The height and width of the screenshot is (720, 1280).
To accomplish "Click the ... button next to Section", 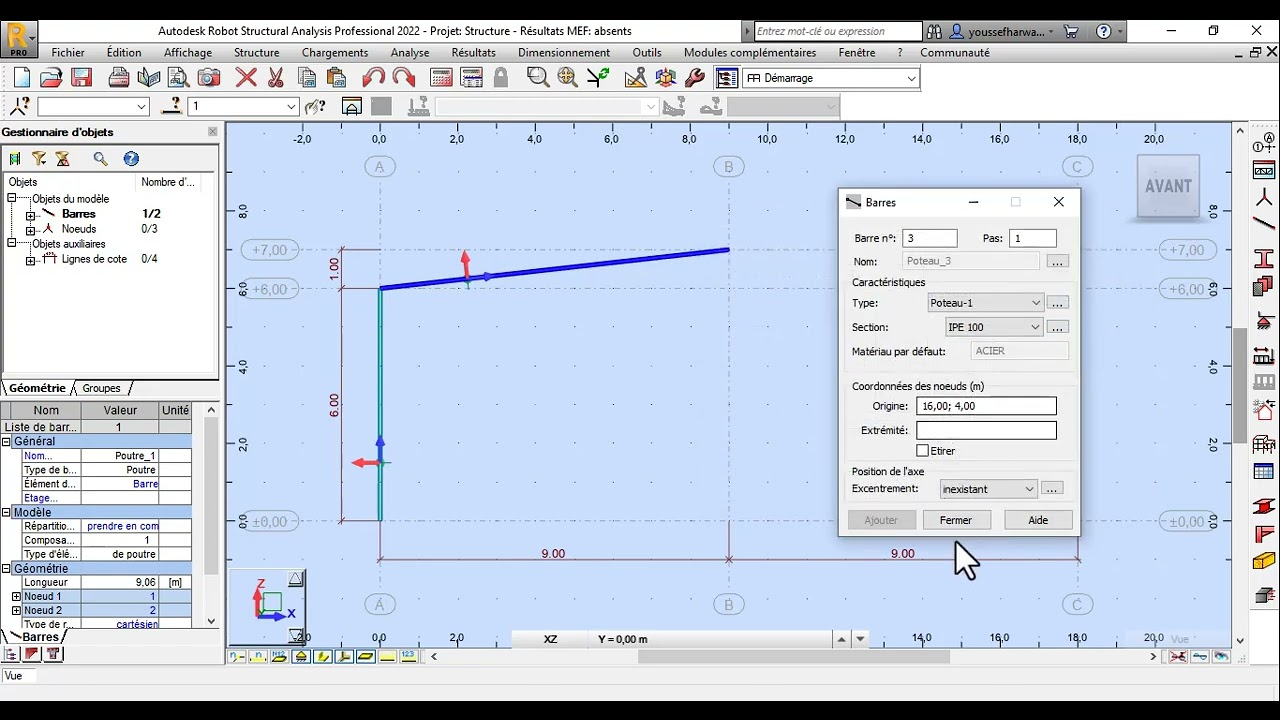I will click(x=1057, y=327).
